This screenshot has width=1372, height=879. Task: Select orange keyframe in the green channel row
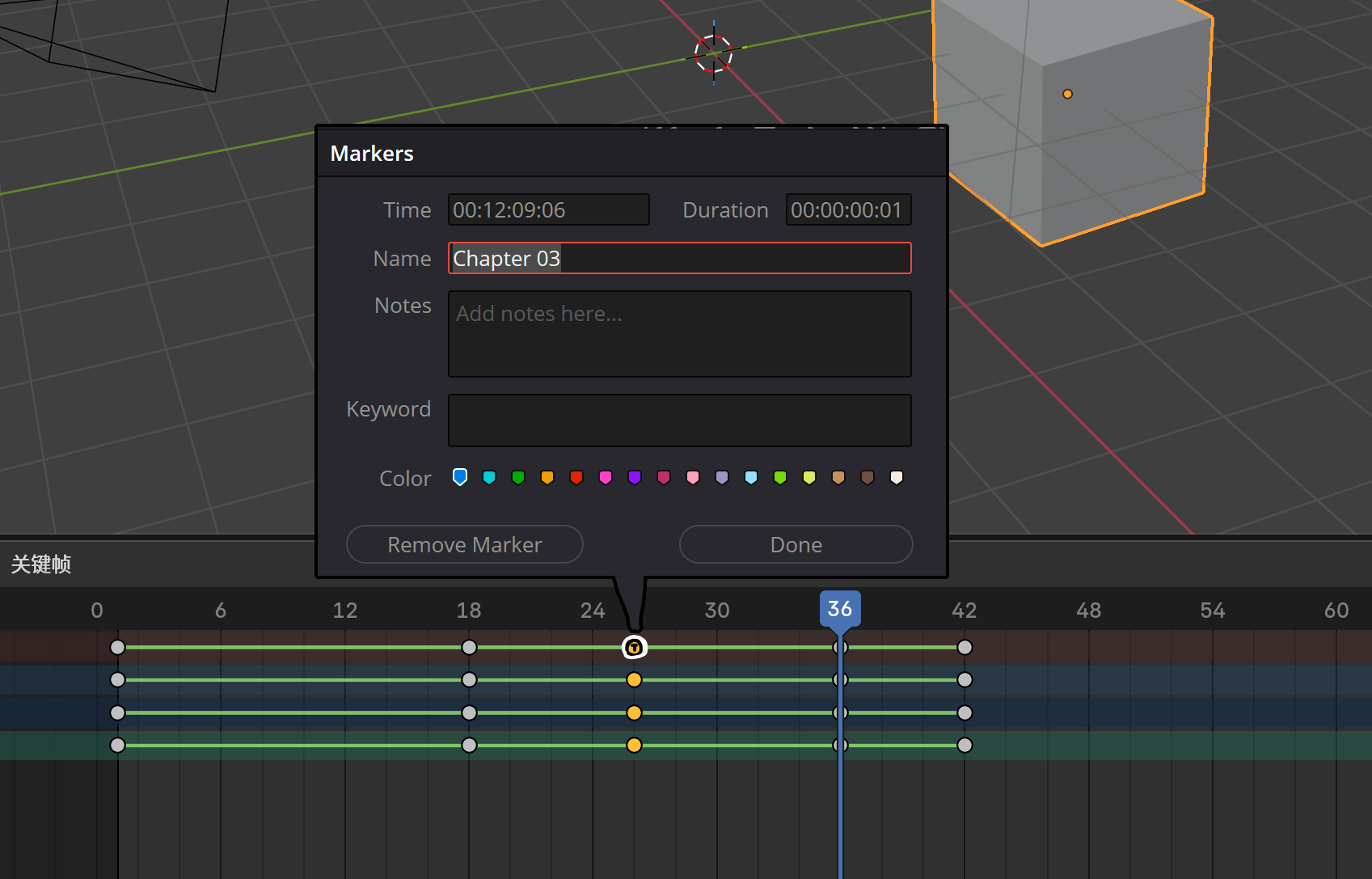click(x=635, y=745)
